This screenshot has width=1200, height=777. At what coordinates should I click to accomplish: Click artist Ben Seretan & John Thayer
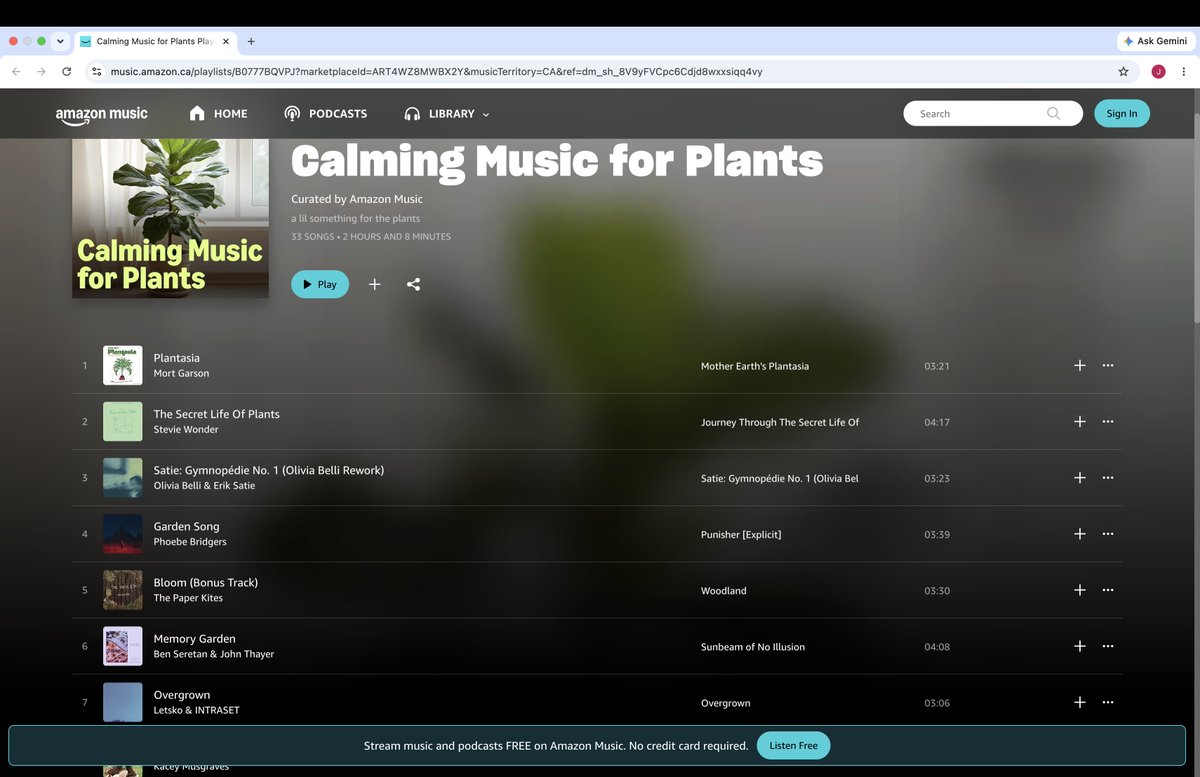click(214, 654)
